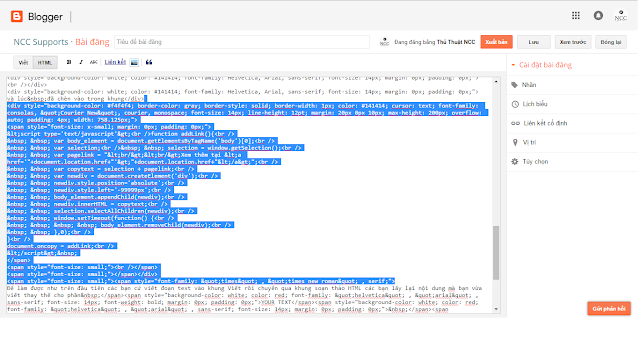Click the insert image icon
Screen dimensions: 640x363
click(x=134, y=62)
